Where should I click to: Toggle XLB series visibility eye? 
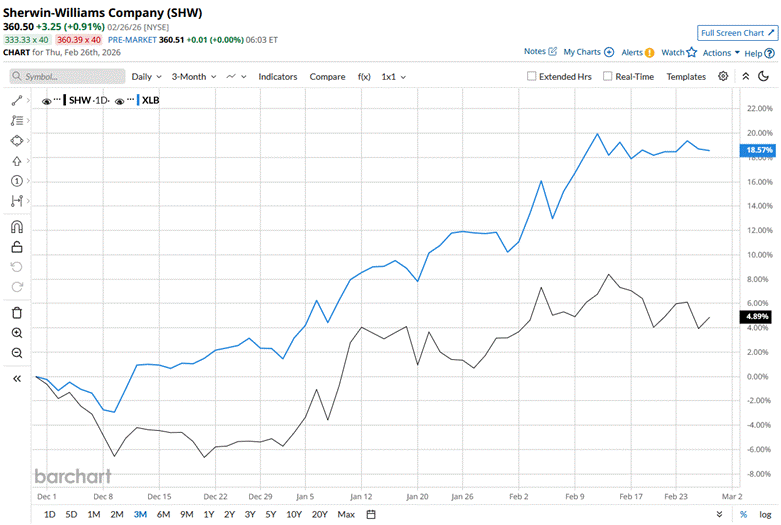pos(120,101)
